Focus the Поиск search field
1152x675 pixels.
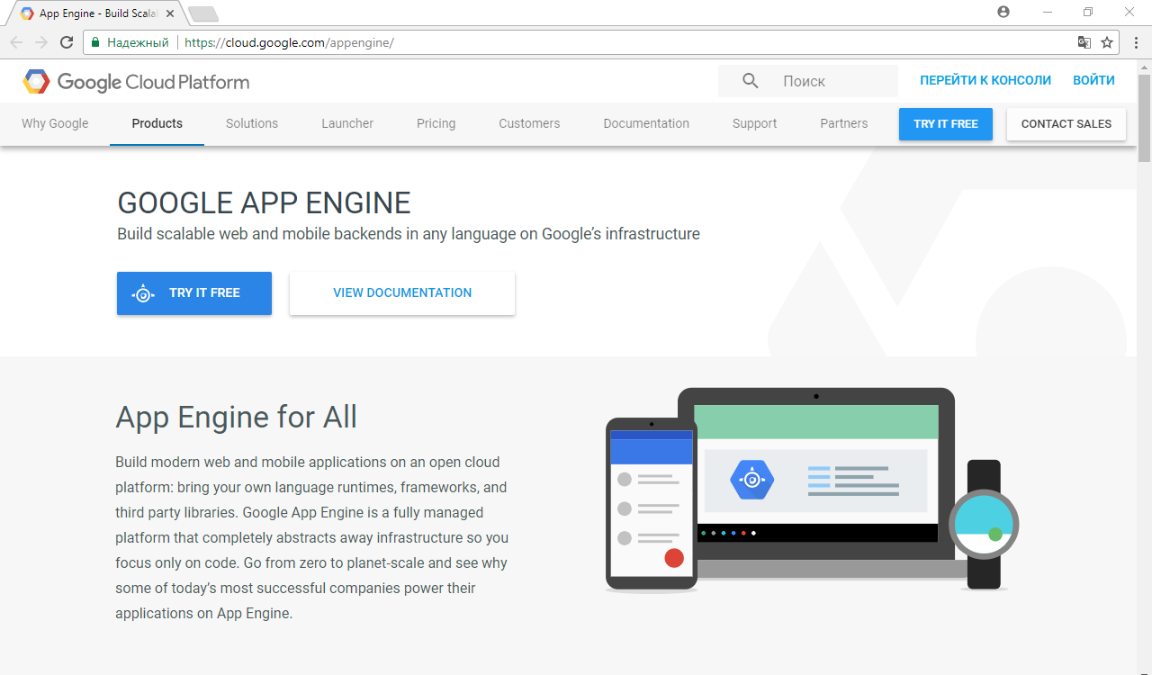[808, 81]
